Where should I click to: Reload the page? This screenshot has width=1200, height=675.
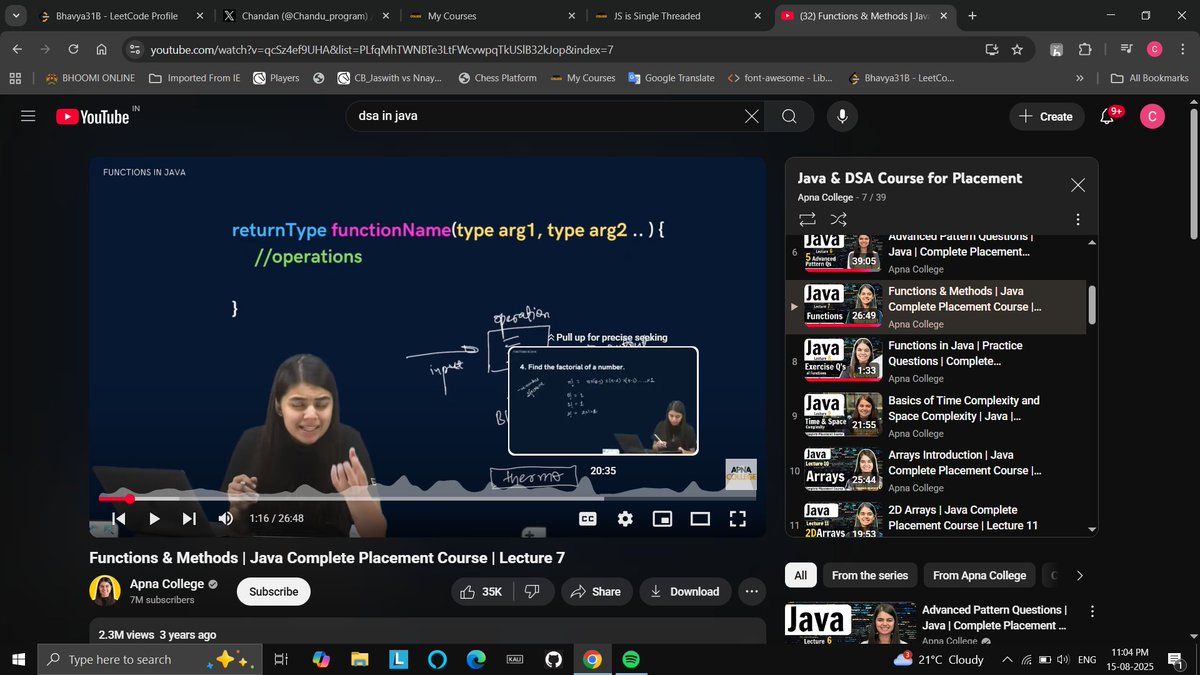(74, 49)
